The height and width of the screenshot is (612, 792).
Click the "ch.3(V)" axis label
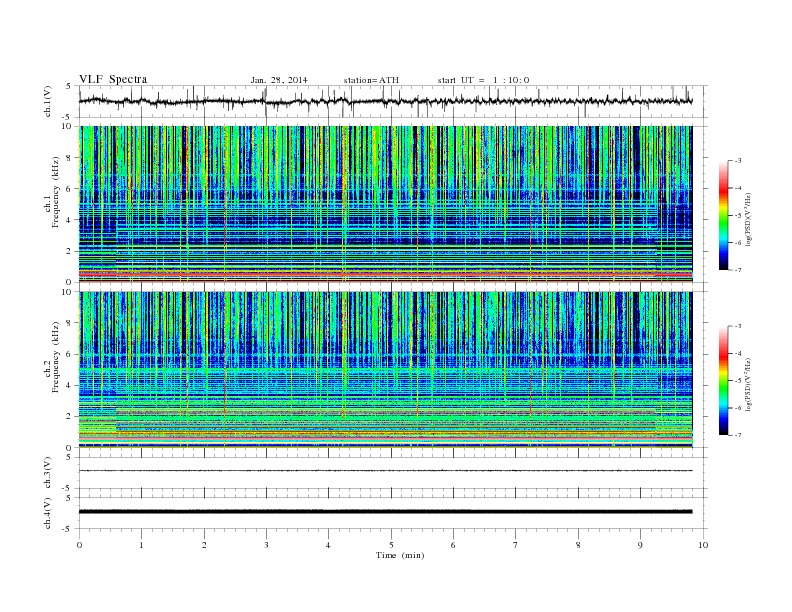[48, 473]
